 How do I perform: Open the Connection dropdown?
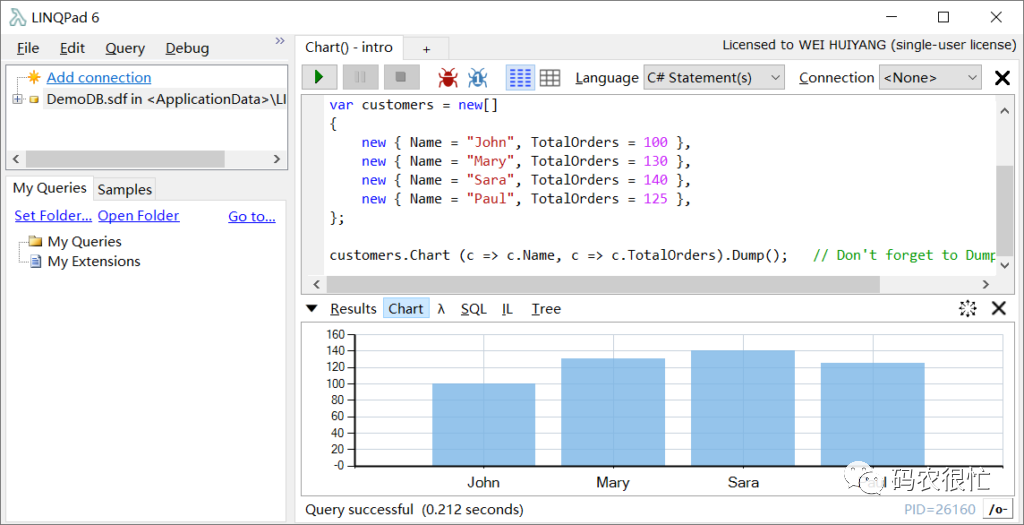(930, 78)
